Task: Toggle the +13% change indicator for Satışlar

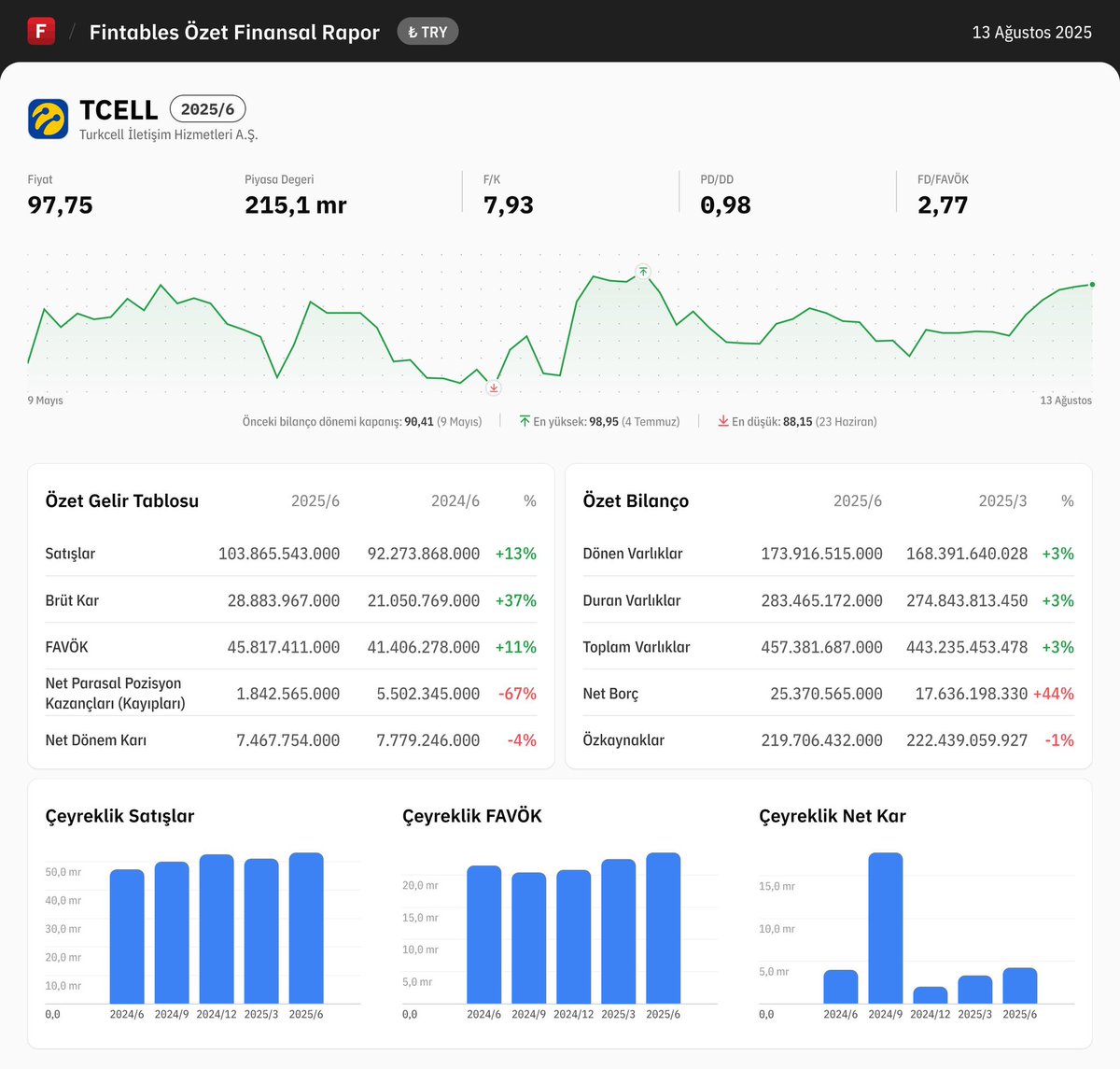Action: pos(515,553)
